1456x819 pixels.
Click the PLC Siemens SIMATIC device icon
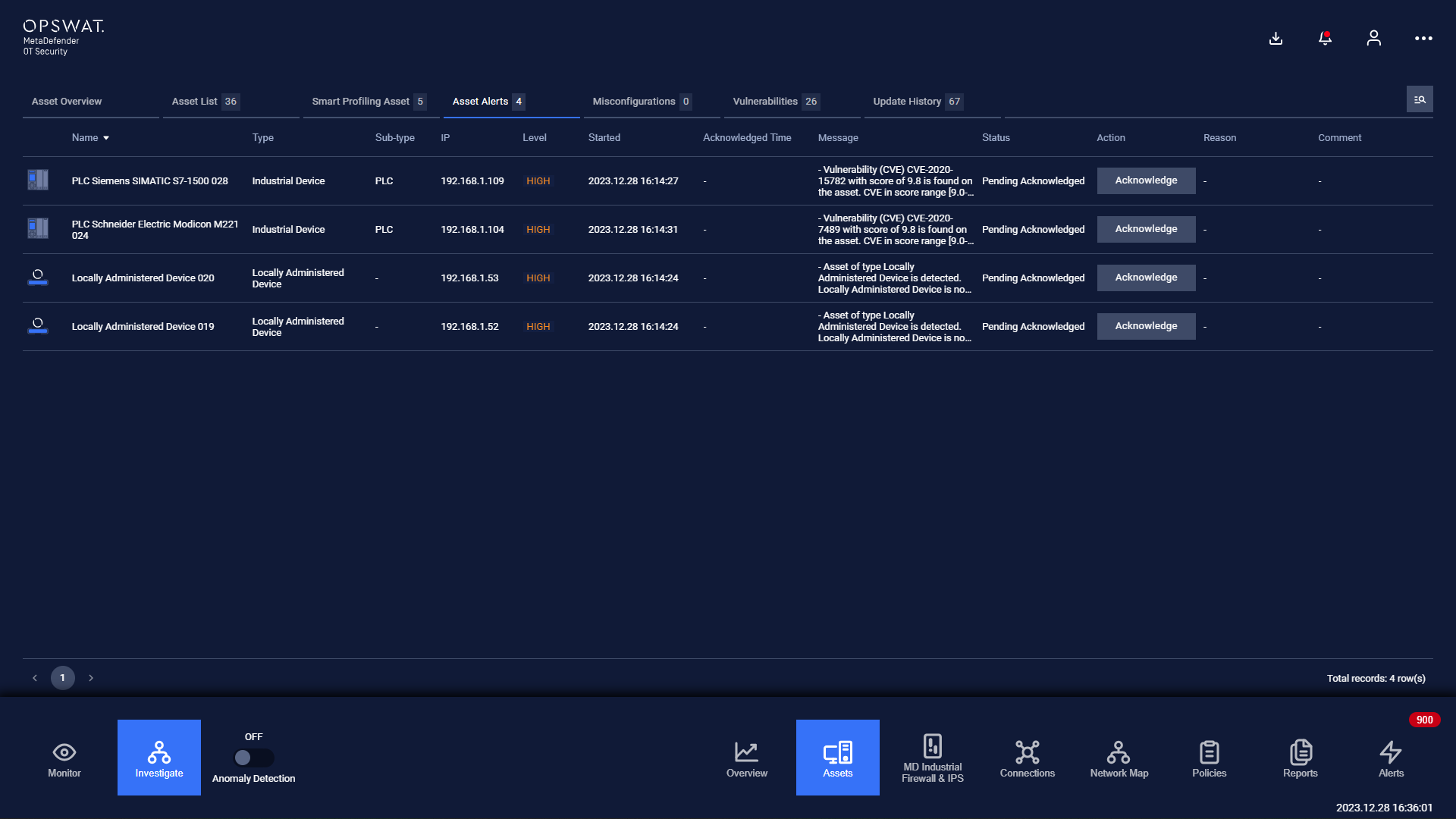(x=38, y=180)
